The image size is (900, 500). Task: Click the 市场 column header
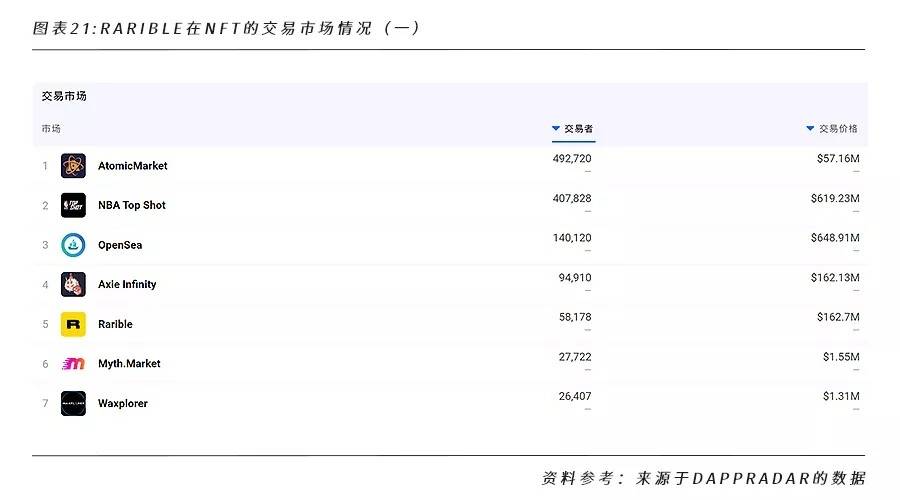[x=51, y=129]
